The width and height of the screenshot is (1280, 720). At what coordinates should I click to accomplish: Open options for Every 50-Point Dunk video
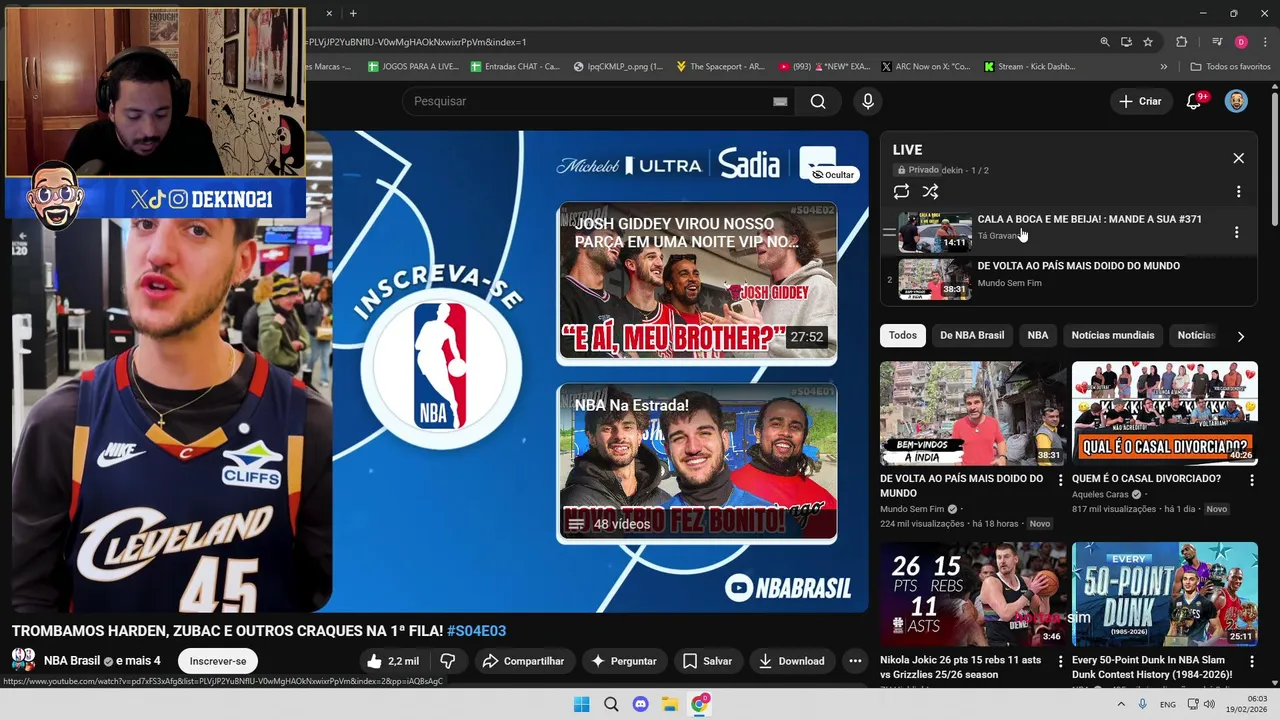tap(1252, 661)
